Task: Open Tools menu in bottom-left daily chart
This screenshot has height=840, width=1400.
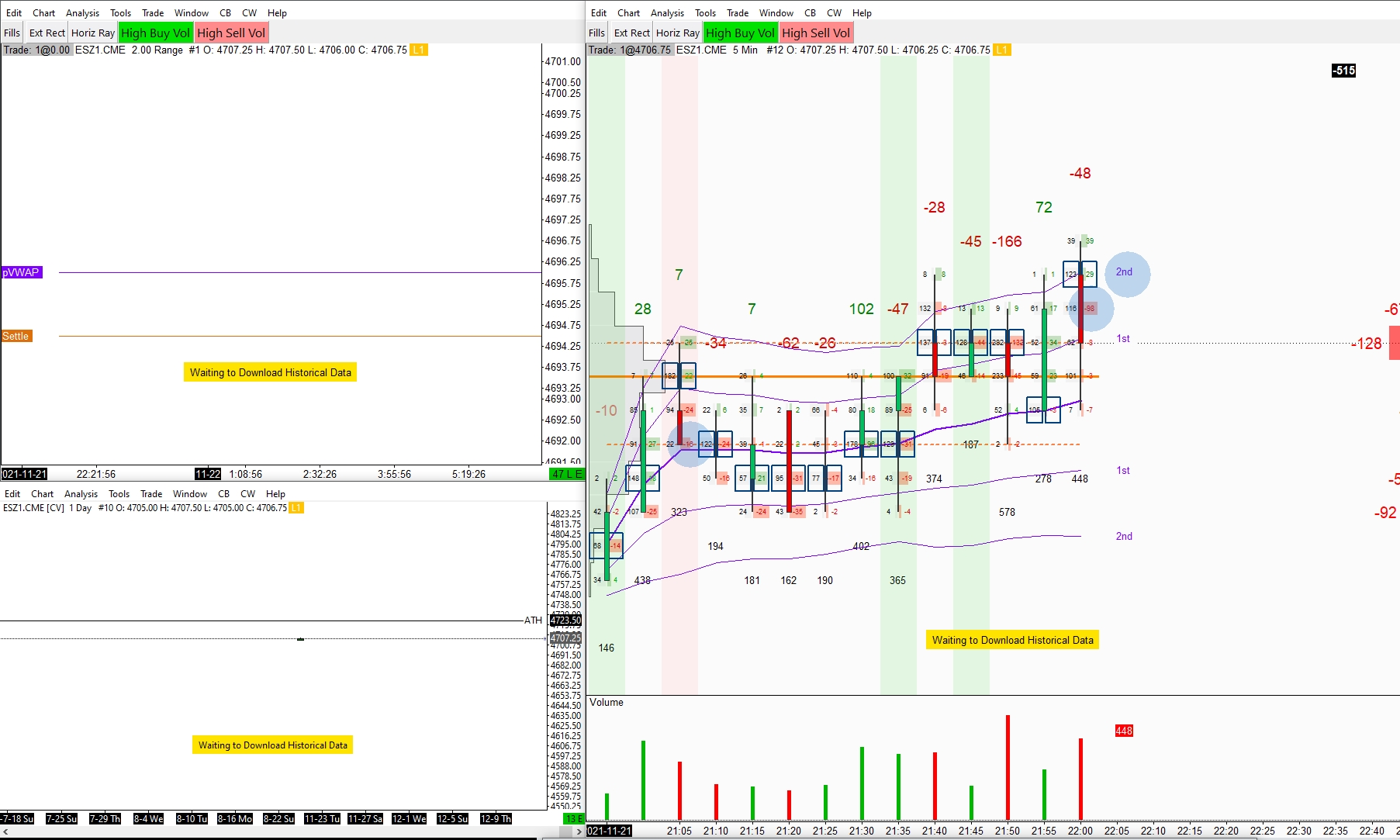Action: [119, 494]
